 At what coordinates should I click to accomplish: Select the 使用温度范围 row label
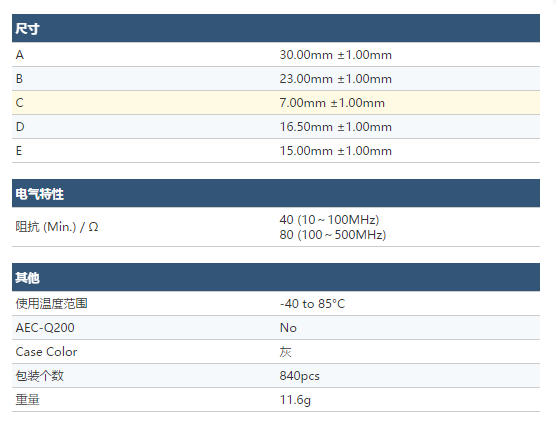[51, 304]
